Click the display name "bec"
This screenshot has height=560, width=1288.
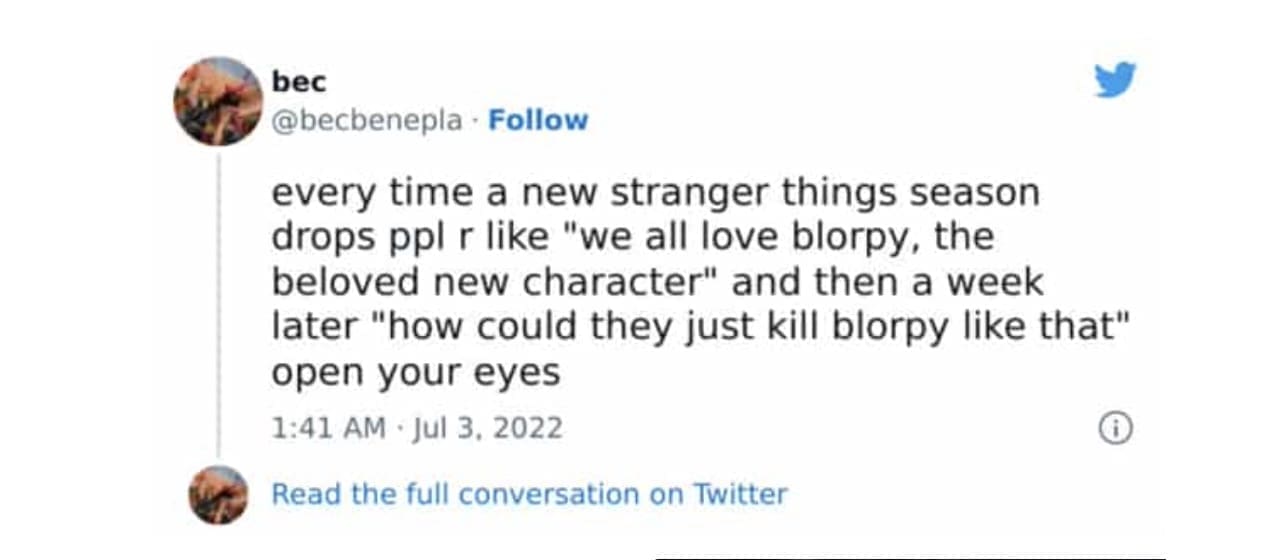[299, 82]
